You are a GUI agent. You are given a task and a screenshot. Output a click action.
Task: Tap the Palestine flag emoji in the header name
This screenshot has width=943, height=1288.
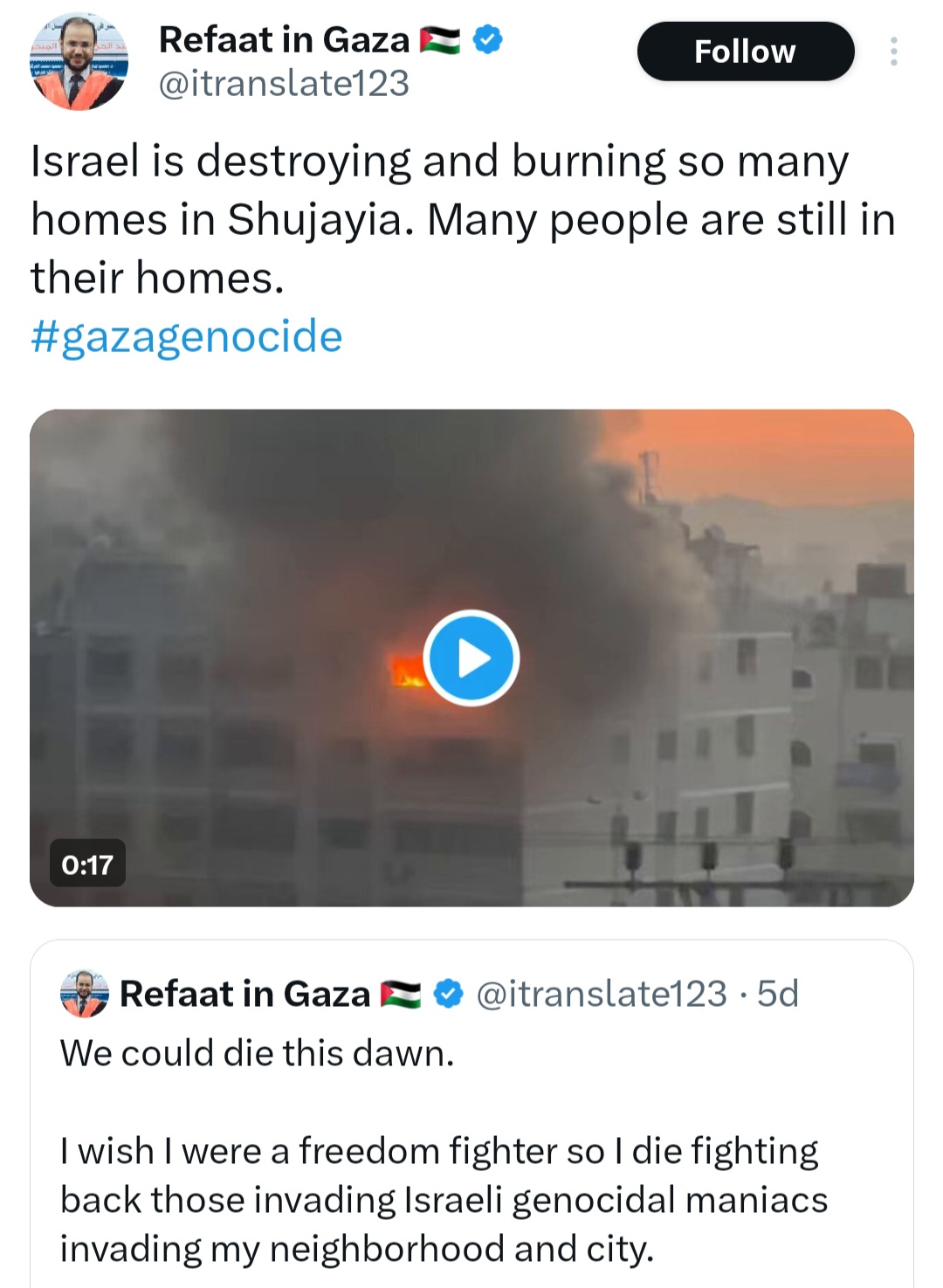[x=440, y=40]
